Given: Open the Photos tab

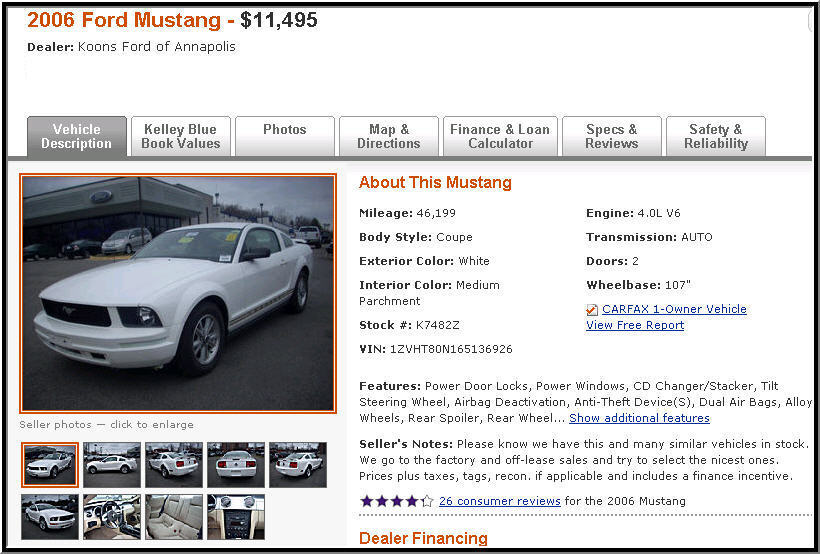Looking at the screenshot, I should click(284, 136).
